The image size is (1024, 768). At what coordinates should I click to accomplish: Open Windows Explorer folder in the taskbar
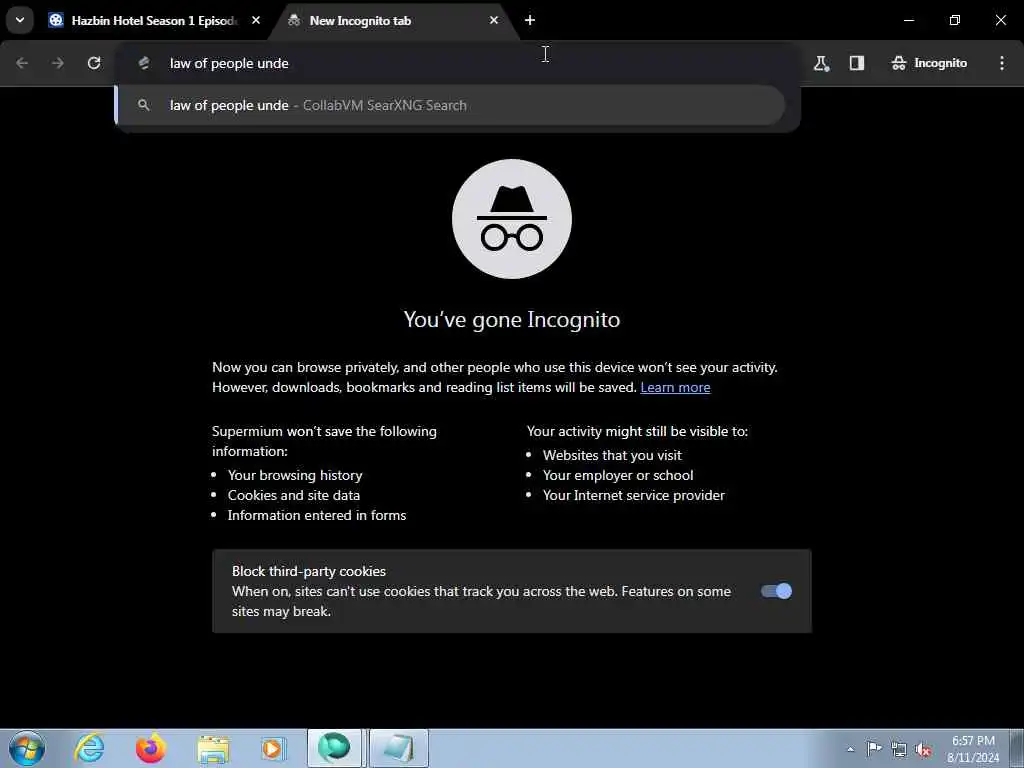coord(213,748)
